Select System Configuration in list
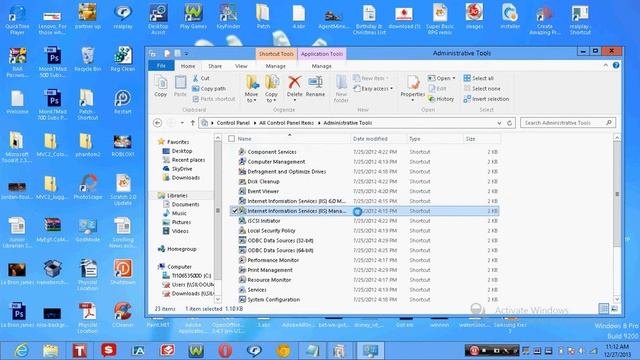Image resolution: width=640 pixels, height=360 pixels. (x=273, y=300)
